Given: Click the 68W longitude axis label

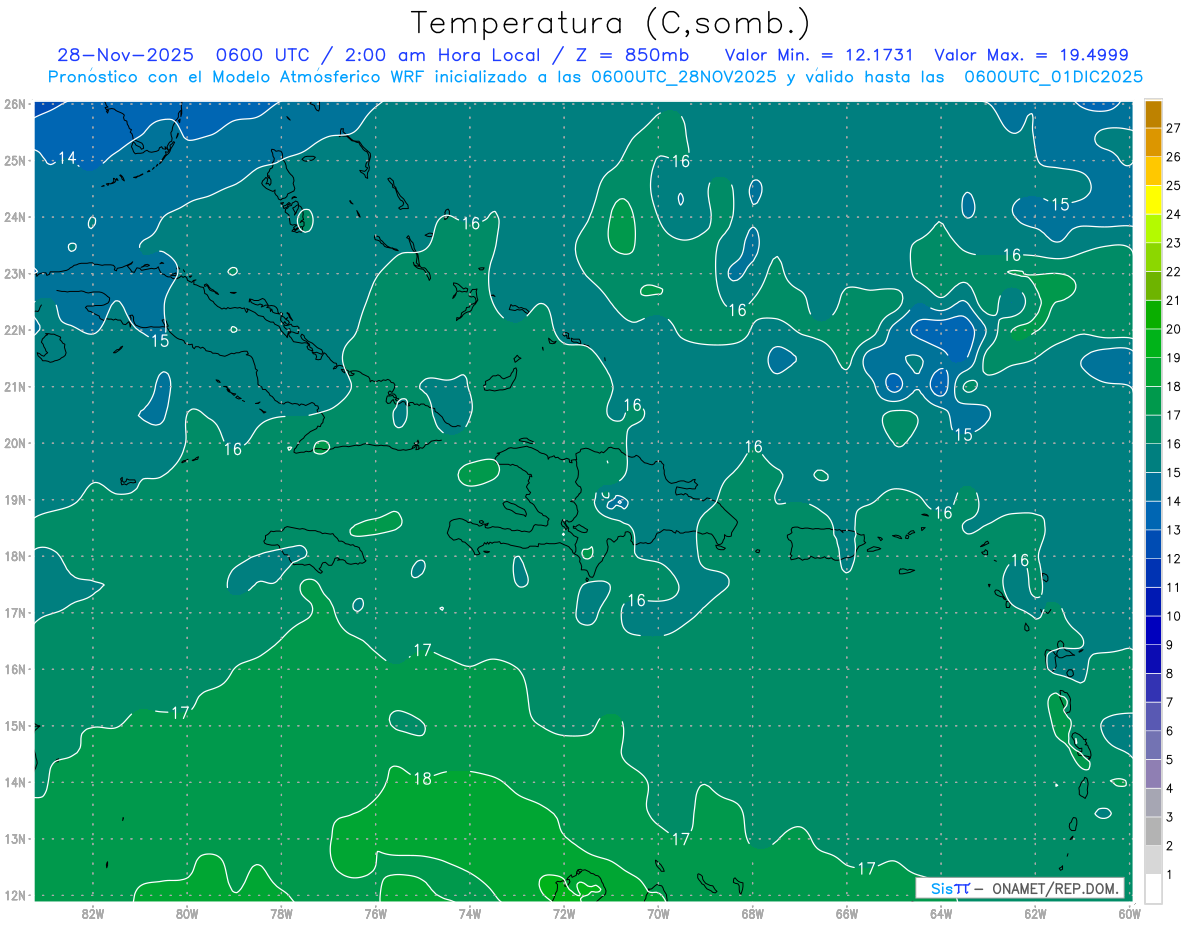Looking at the screenshot, I should [753, 913].
